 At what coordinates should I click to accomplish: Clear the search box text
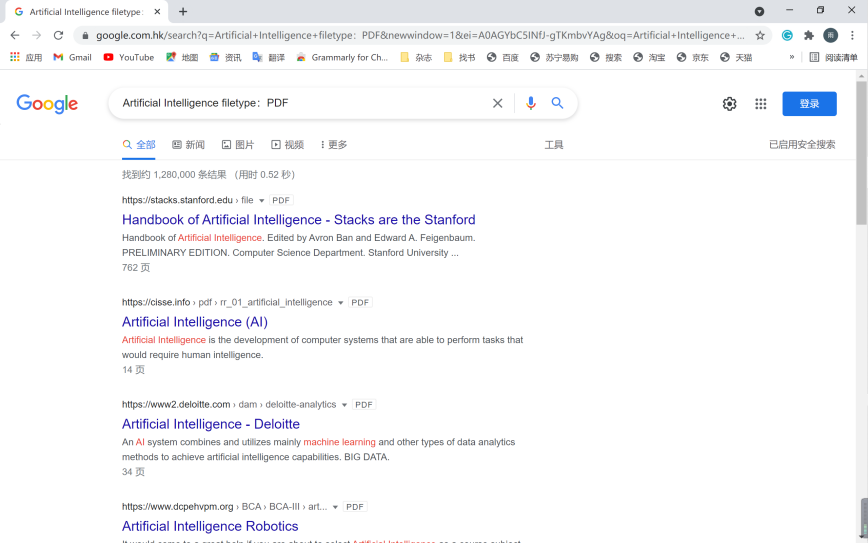[x=498, y=103]
